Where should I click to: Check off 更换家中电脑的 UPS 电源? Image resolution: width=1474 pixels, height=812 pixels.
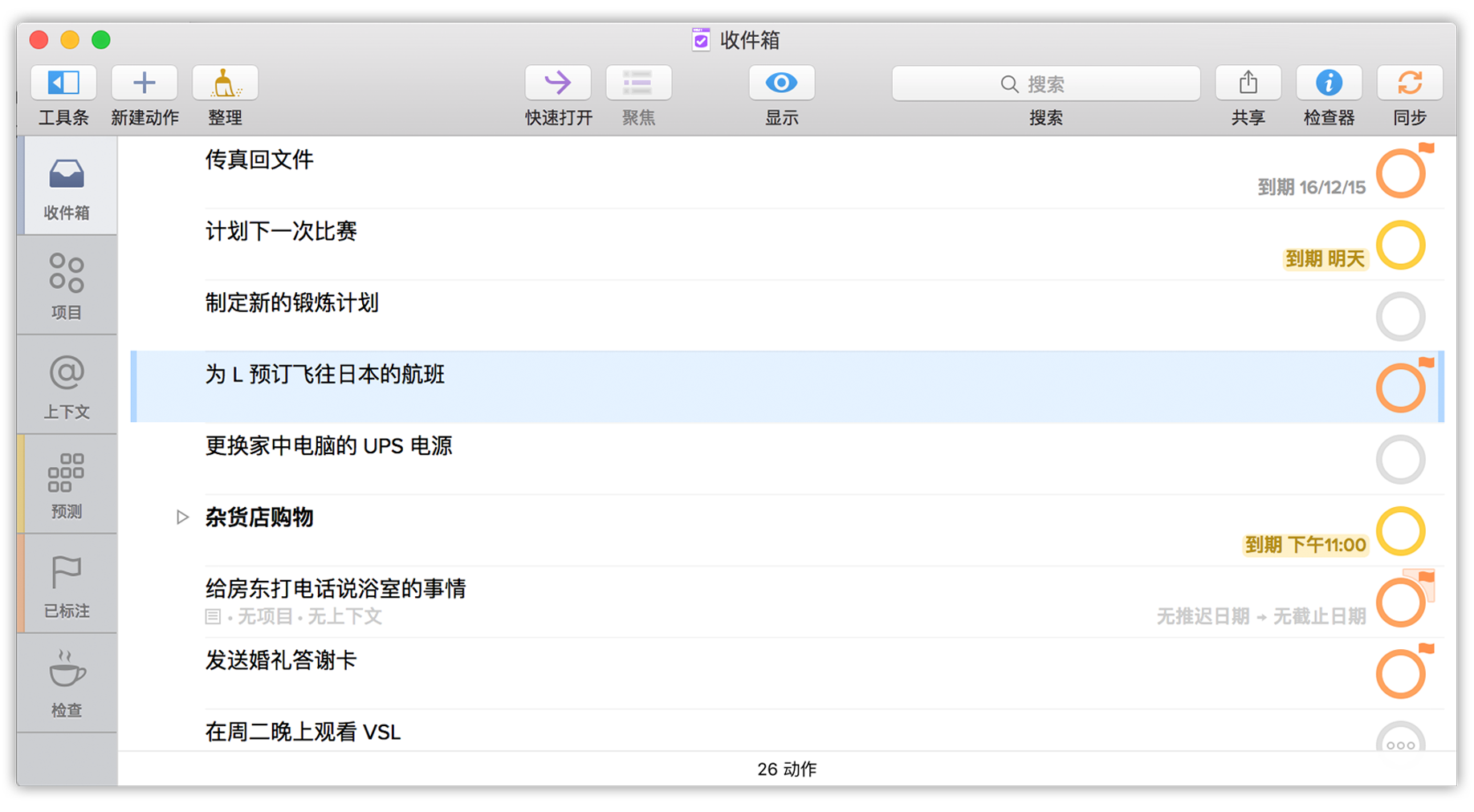[1401, 459]
